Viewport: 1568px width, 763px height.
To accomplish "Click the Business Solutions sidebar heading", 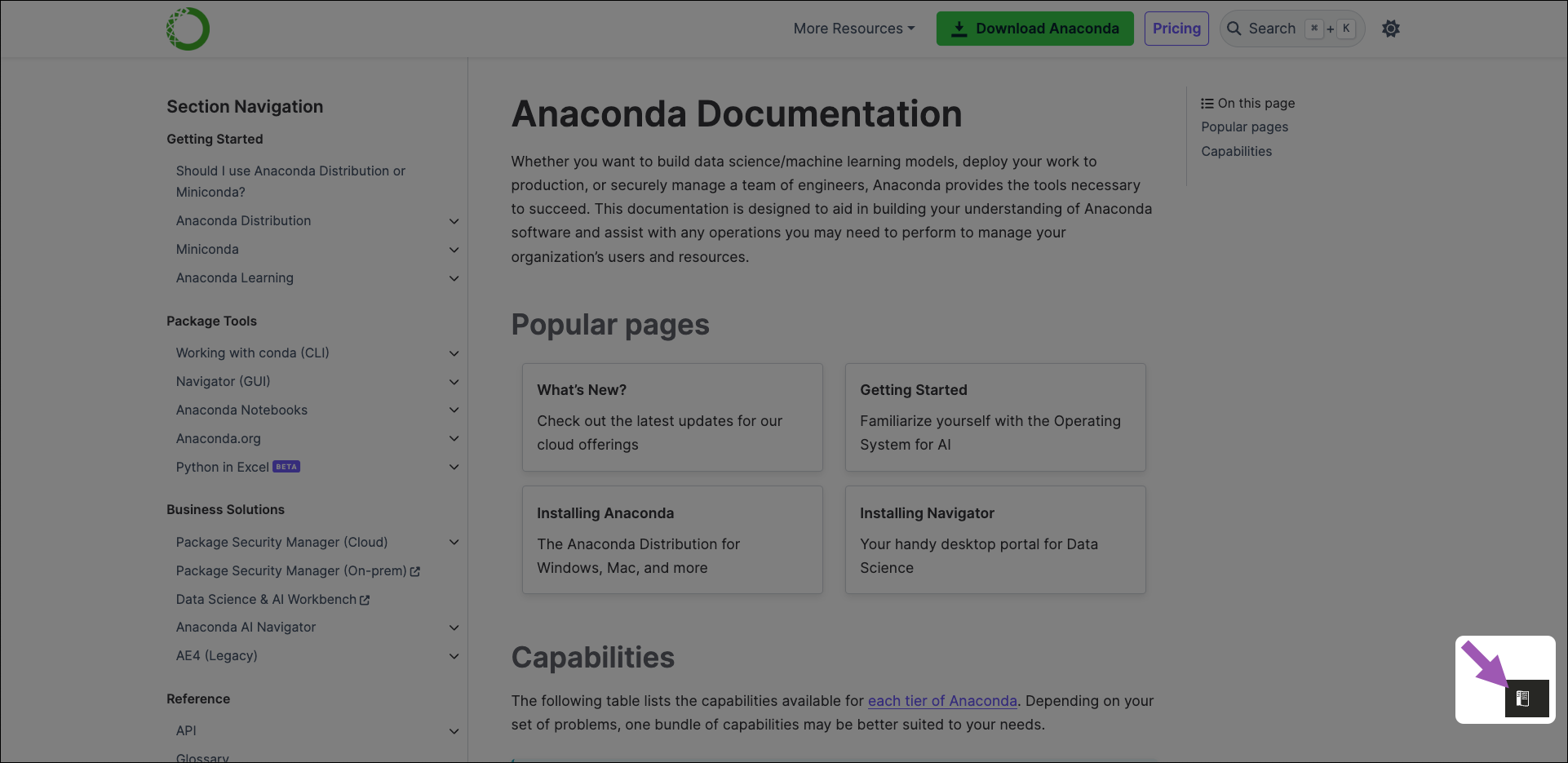I will coord(225,509).
